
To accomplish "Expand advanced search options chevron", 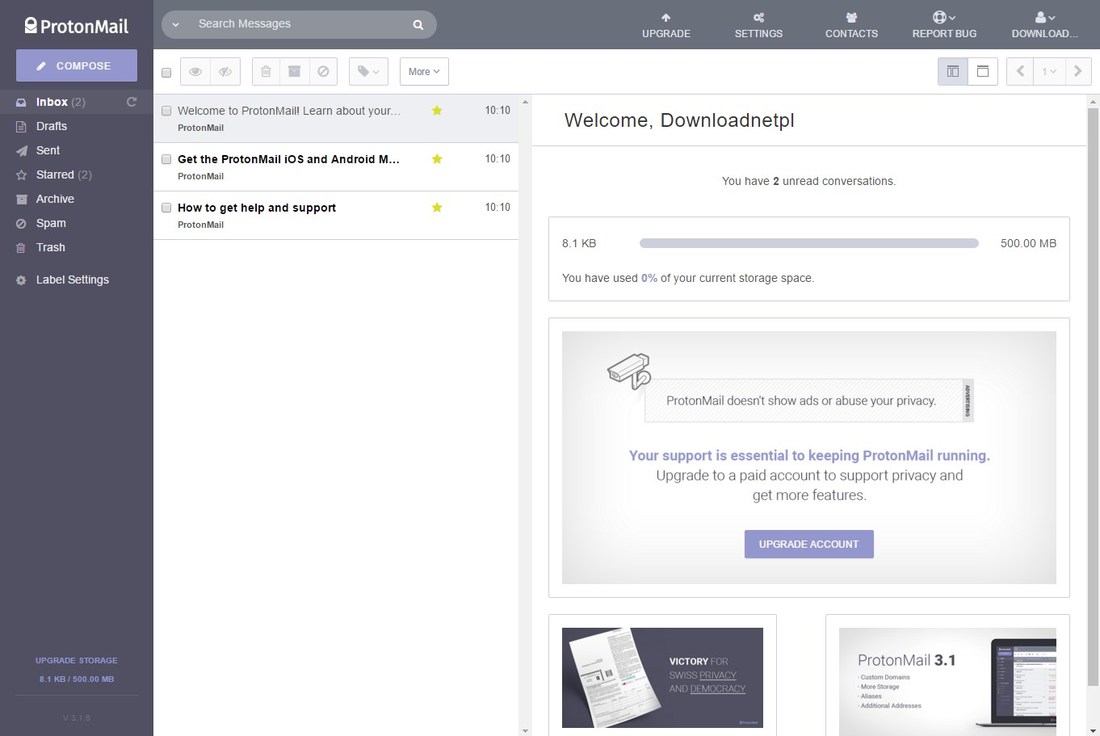I will pos(175,25).
